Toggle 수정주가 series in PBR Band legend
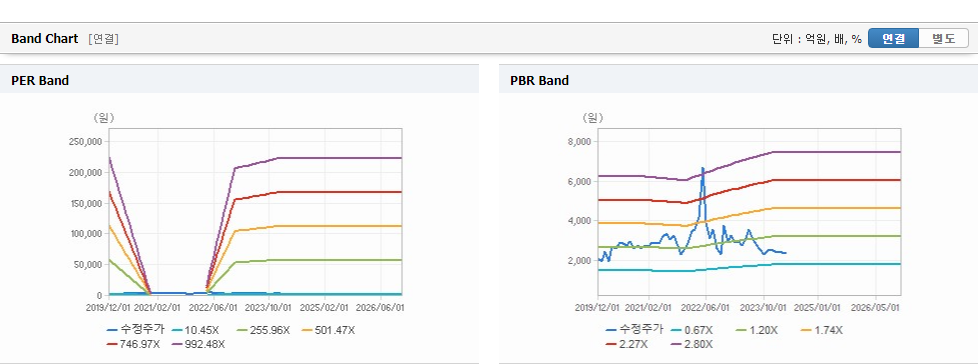The image size is (978, 364). coord(634,330)
